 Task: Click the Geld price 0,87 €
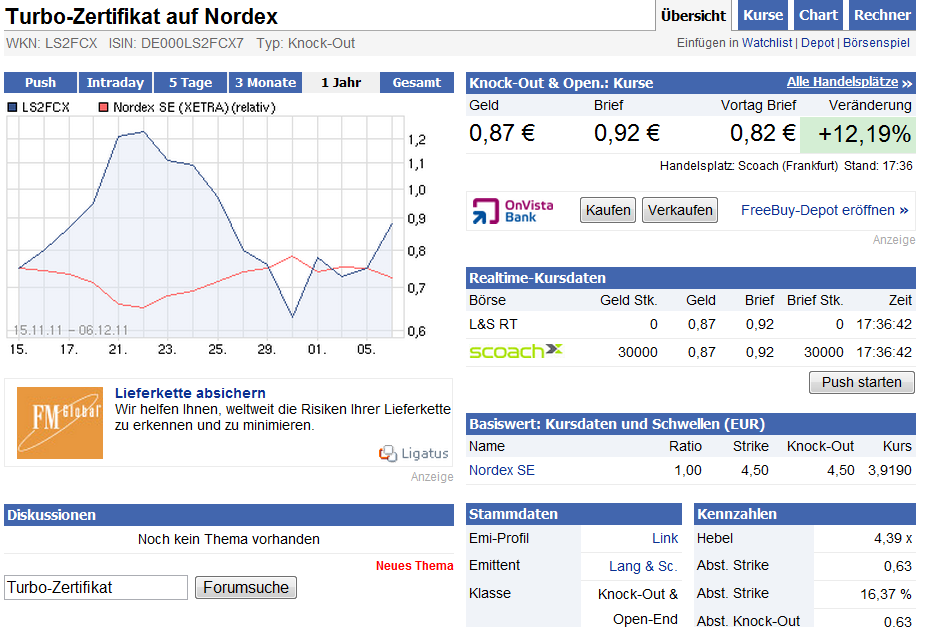(x=502, y=133)
